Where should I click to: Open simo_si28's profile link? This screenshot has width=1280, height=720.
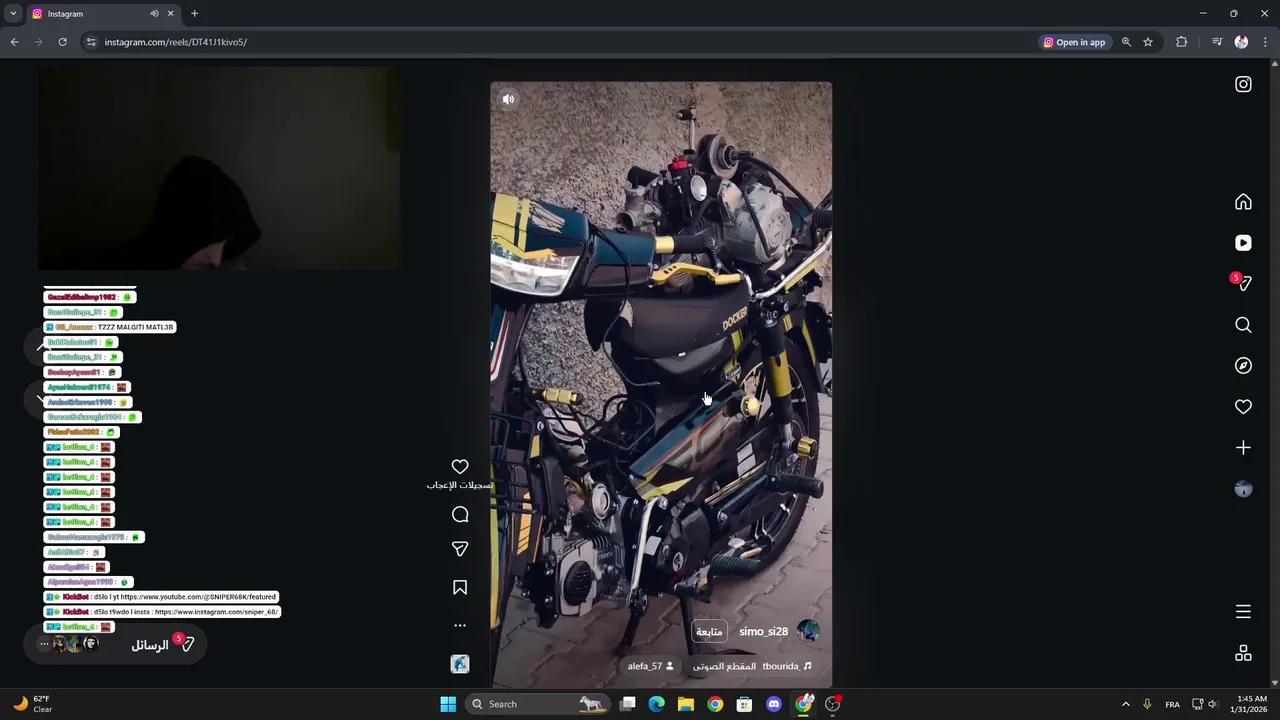coord(763,631)
